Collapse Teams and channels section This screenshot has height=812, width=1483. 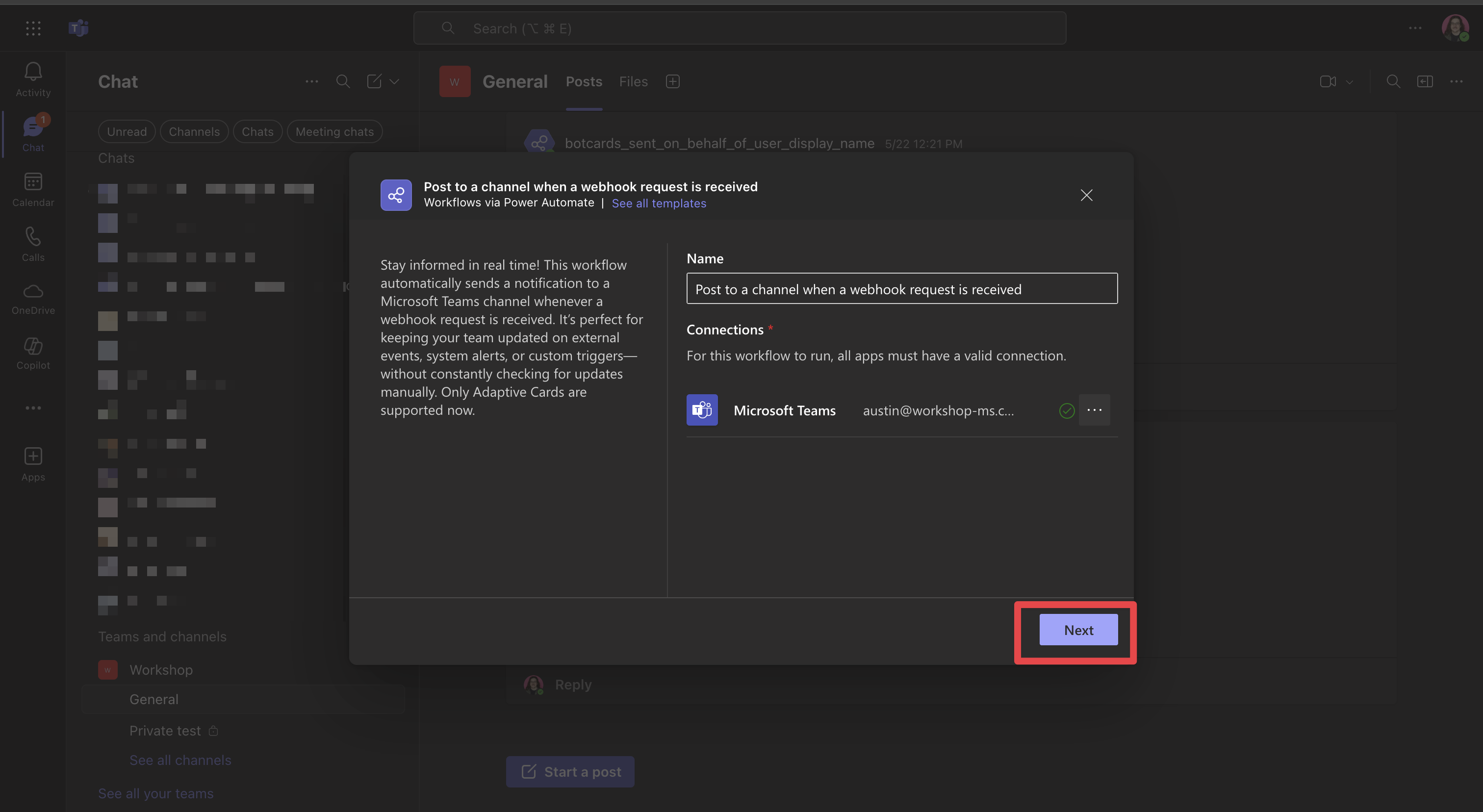[162, 636]
